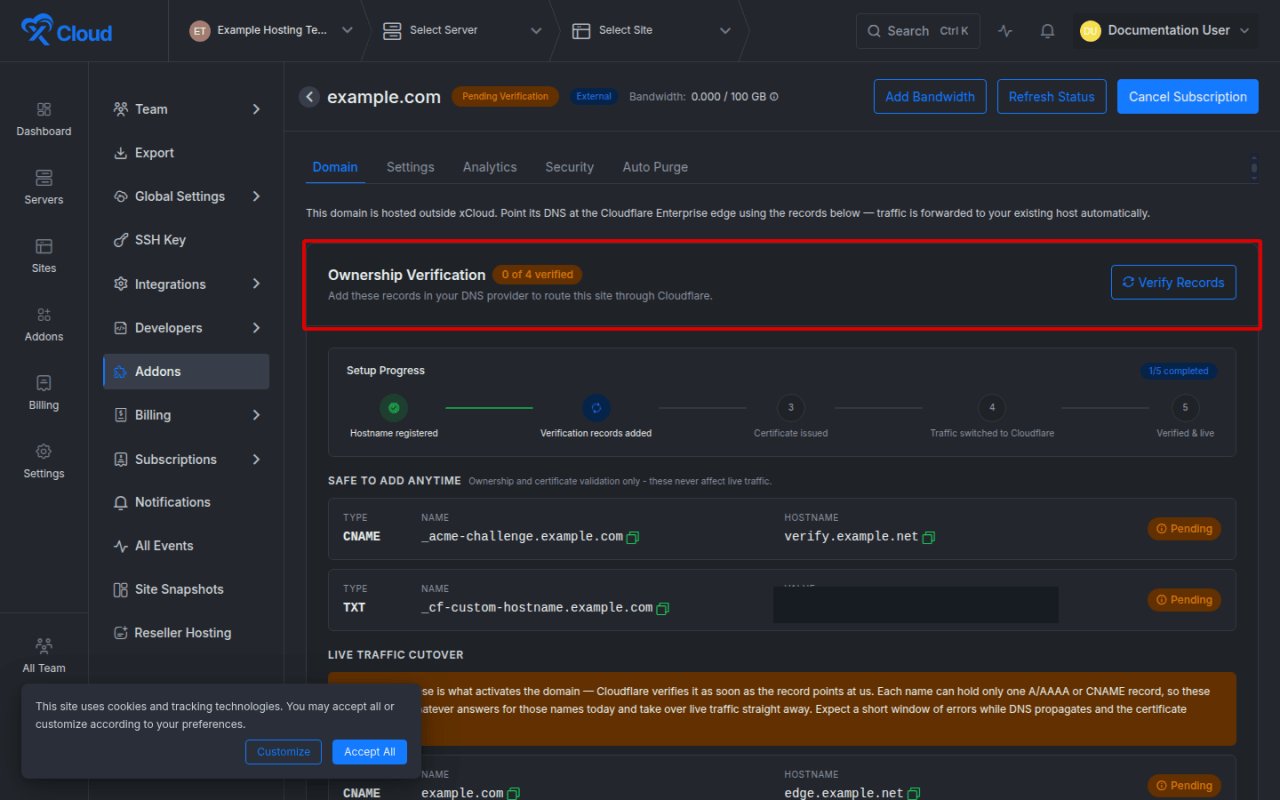
Task: Open Site Snapshots in the sidebar menu
Action: pyautogui.click(x=186, y=590)
